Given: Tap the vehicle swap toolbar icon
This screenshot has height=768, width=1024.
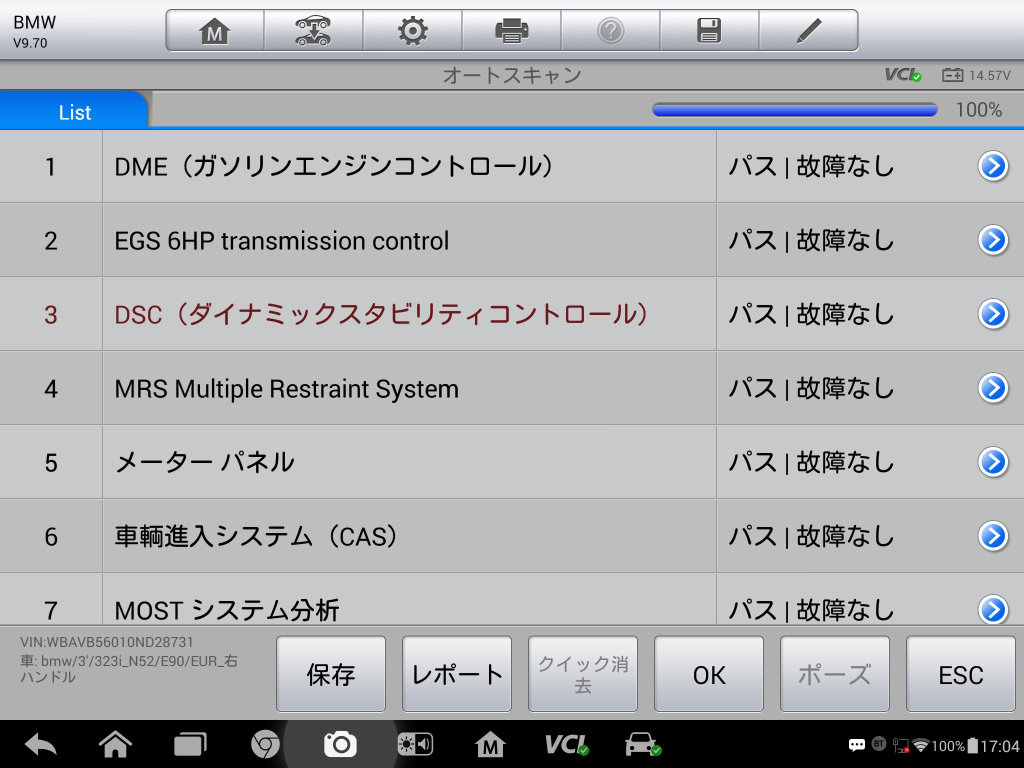Looking at the screenshot, I should click(313, 31).
